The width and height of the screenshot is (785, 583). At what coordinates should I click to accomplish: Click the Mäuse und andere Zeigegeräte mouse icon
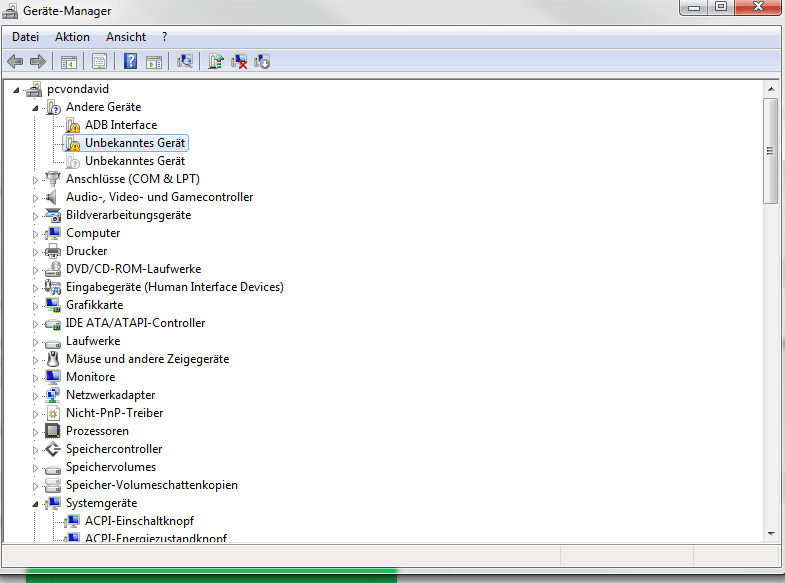(53, 359)
